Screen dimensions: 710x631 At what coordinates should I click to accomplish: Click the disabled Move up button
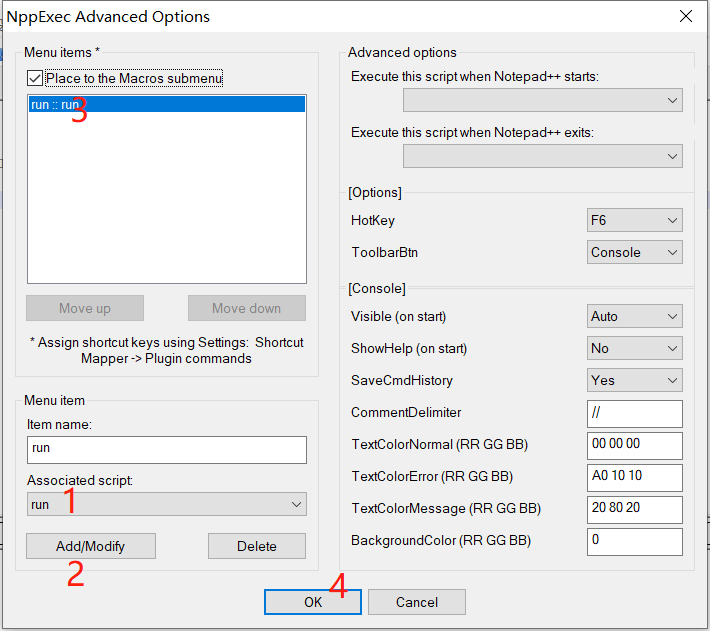(85, 308)
